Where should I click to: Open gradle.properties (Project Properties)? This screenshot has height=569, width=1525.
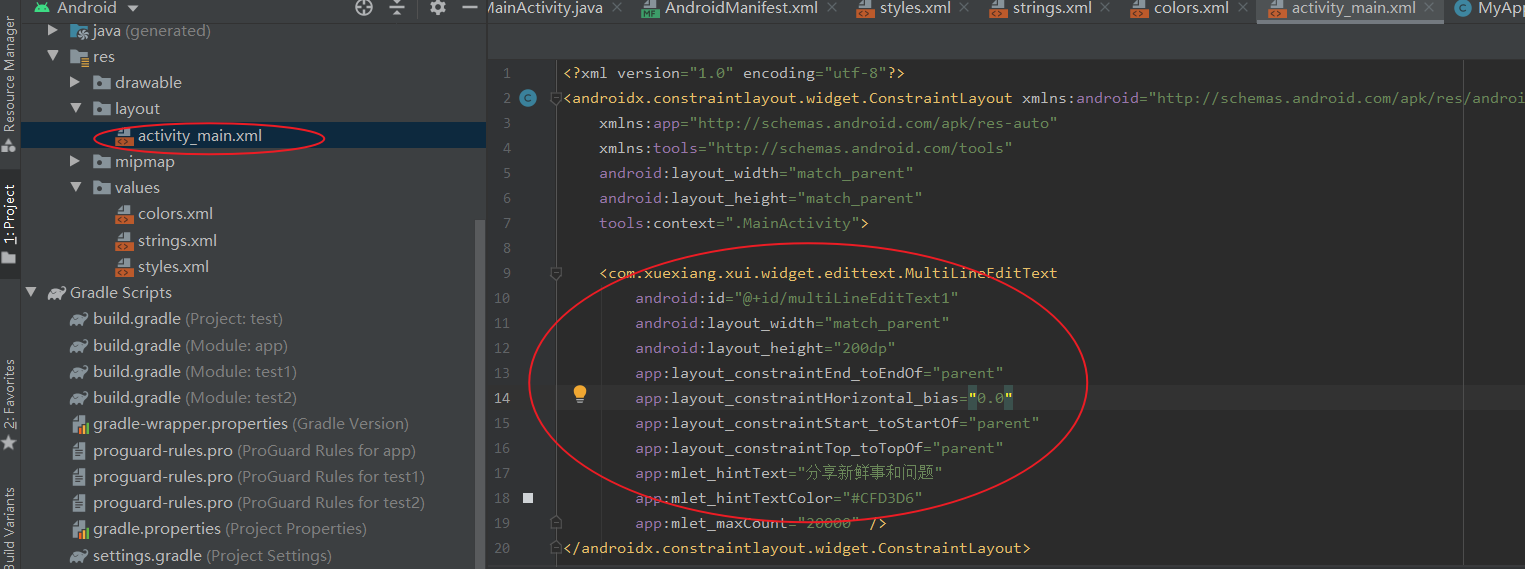point(230,529)
